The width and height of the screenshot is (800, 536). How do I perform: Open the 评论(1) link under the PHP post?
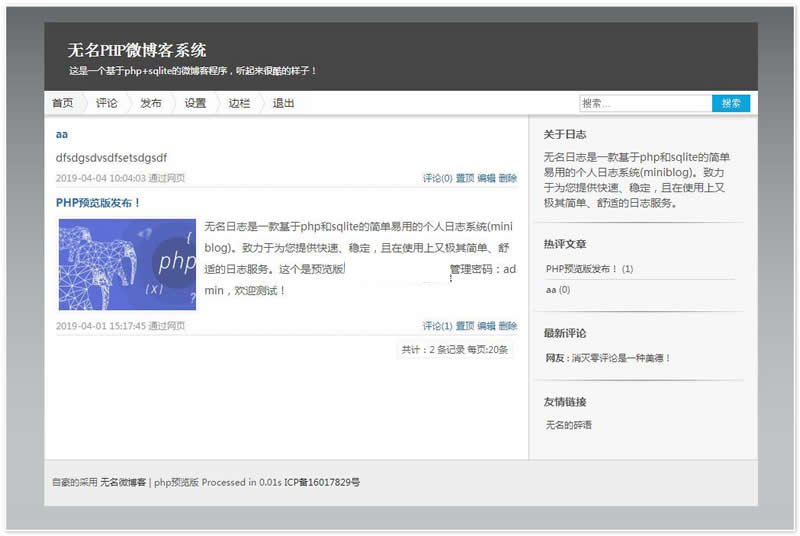[x=437, y=326]
